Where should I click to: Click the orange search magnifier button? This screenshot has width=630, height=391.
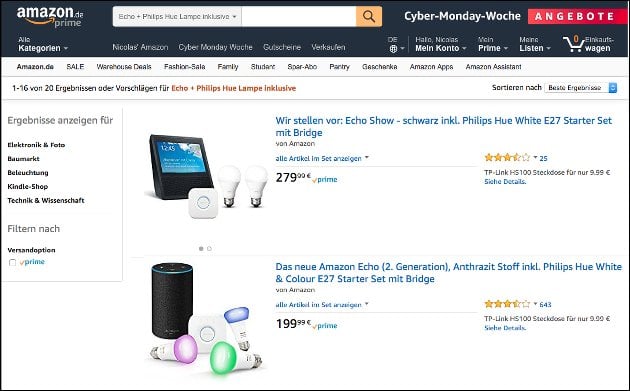coord(368,16)
